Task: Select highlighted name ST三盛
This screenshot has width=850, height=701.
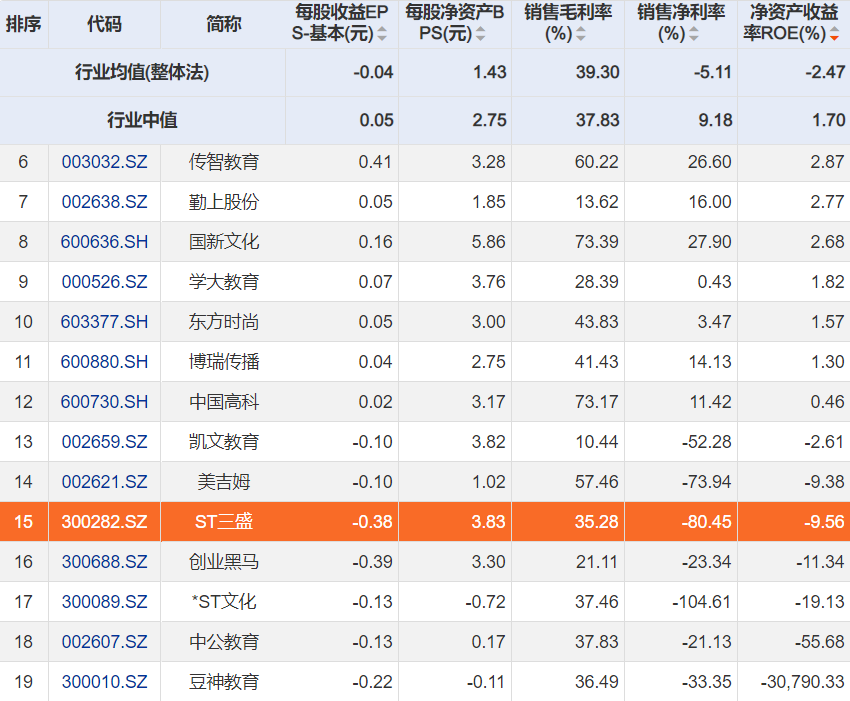Action: click(x=224, y=522)
